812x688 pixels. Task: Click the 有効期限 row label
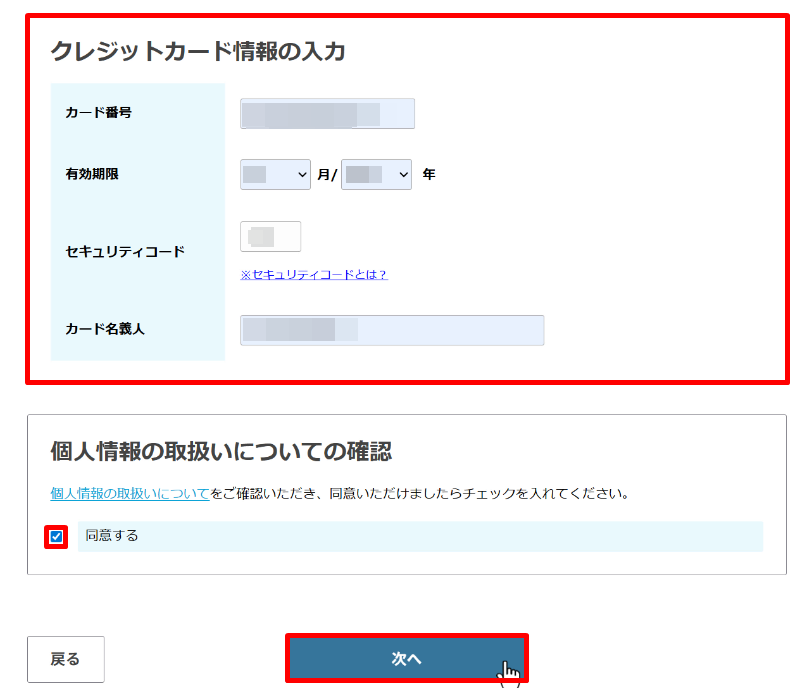pyautogui.click(x=92, y=174)
